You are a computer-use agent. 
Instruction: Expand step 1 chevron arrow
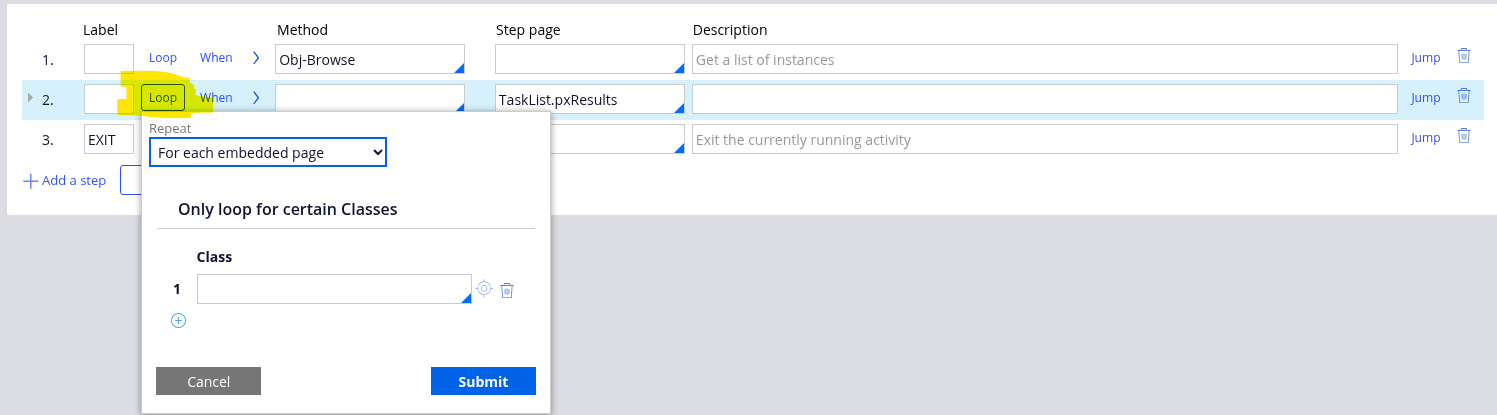pos(256,58)
